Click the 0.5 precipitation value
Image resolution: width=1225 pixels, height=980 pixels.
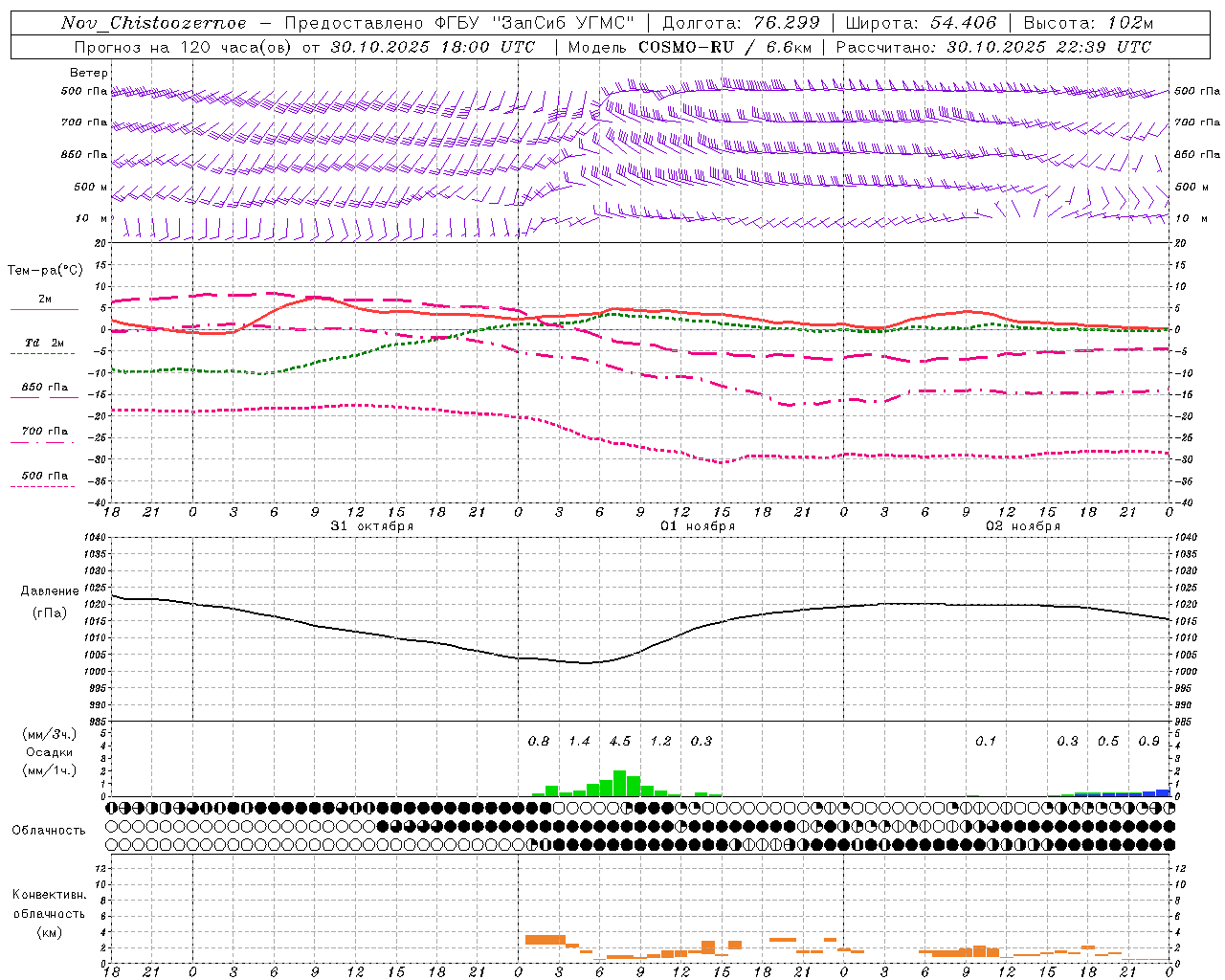(x=1108, y=741)
